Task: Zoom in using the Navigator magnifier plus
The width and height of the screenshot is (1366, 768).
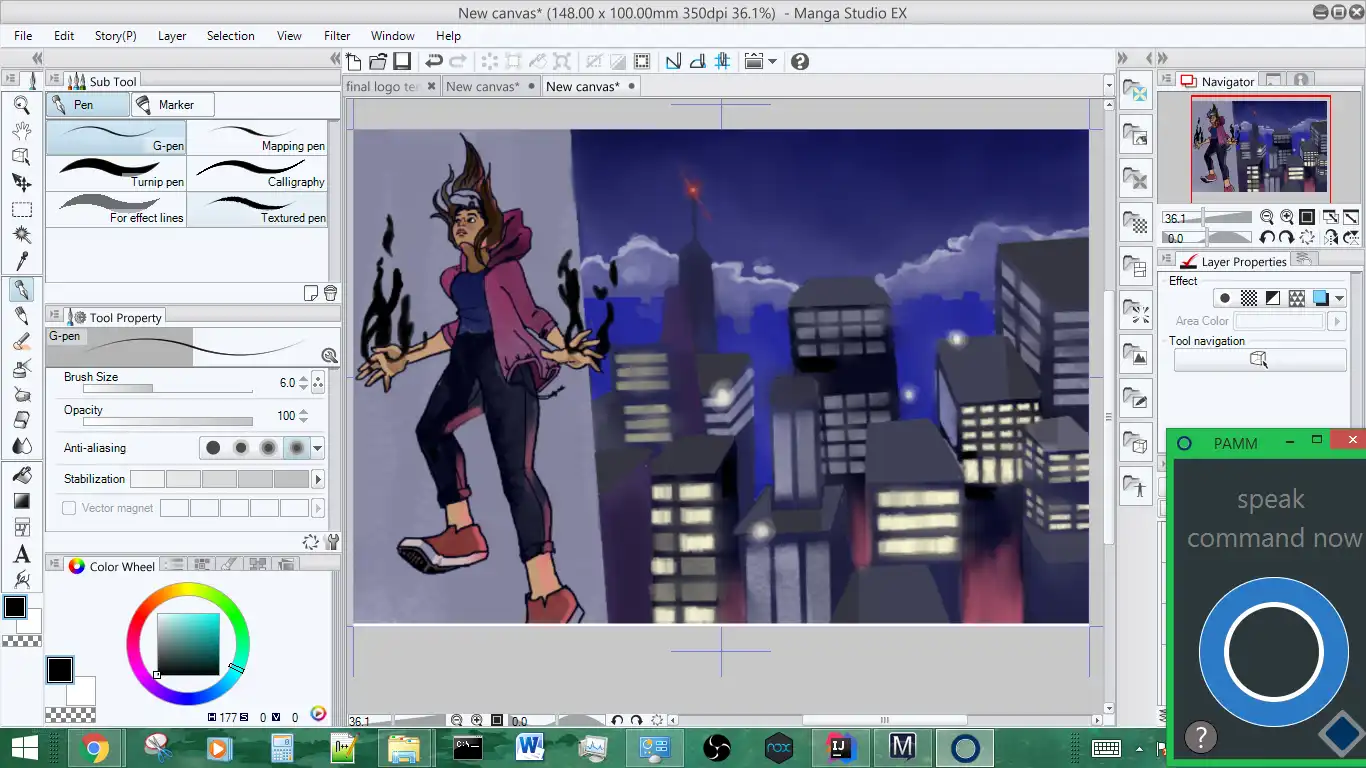Action: point(1286,217)
